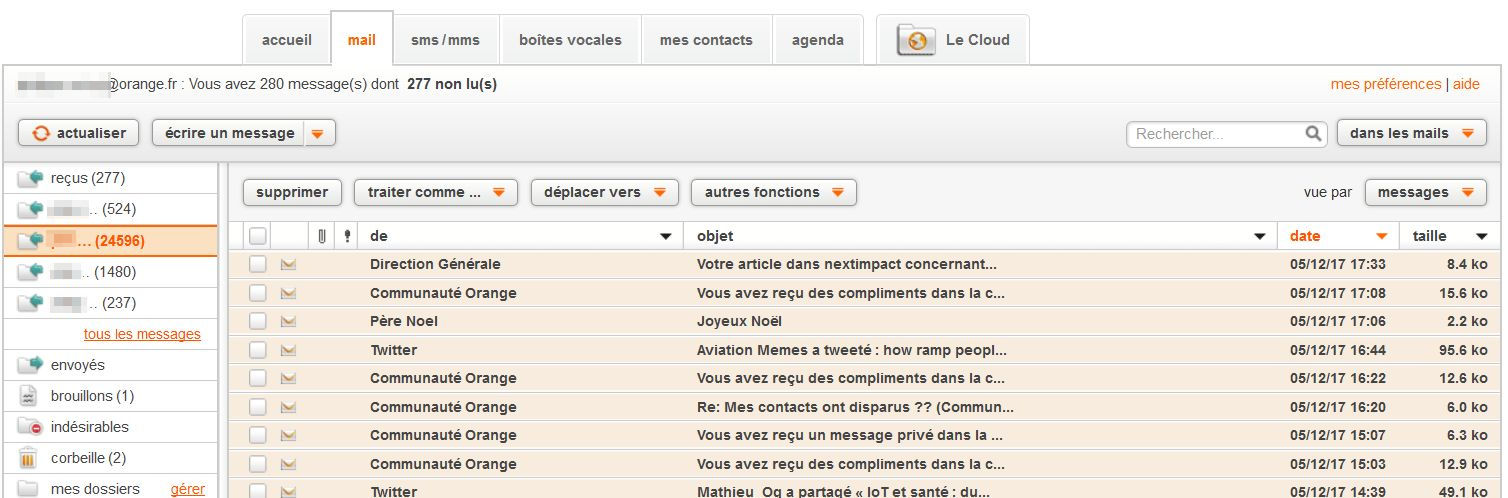Expand the 'traiter comme' dropdown
Viewport: 1508px width, 498px height.
(435, 192)
